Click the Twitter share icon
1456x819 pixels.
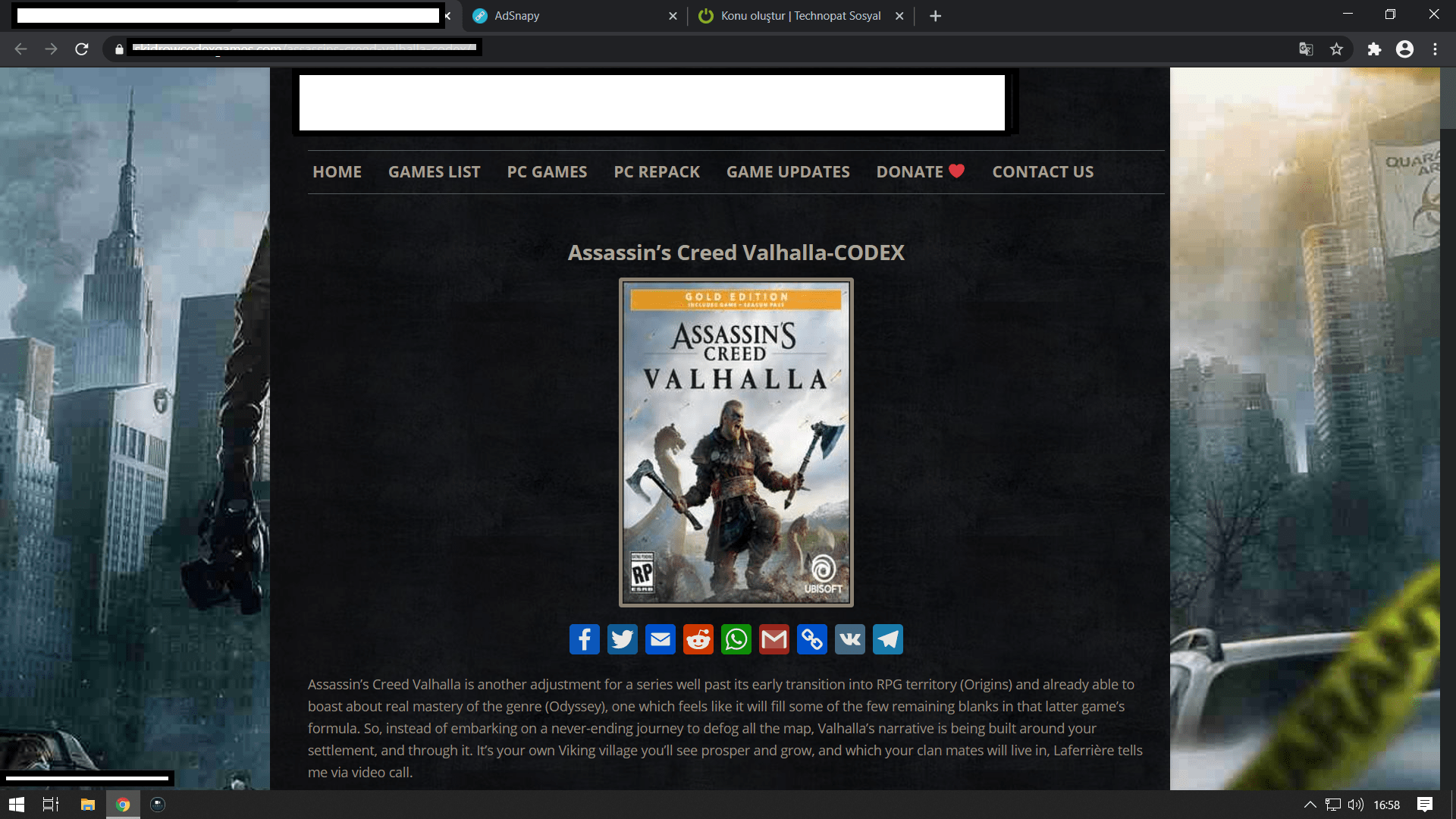pyautogui.click(x=622, y=639)
